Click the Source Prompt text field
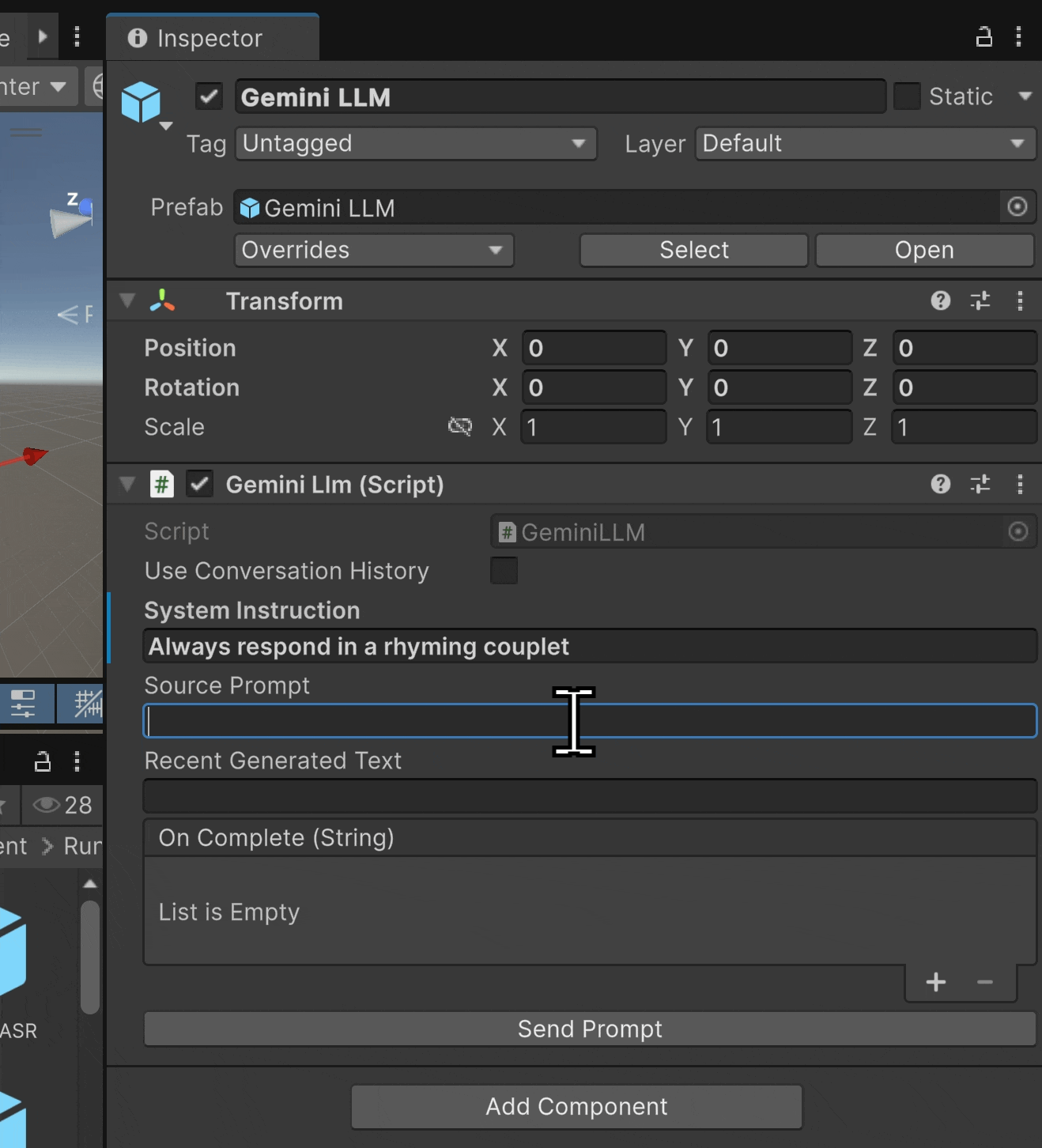This screenshot has height=1148, width=1042. tap(590, 720)
